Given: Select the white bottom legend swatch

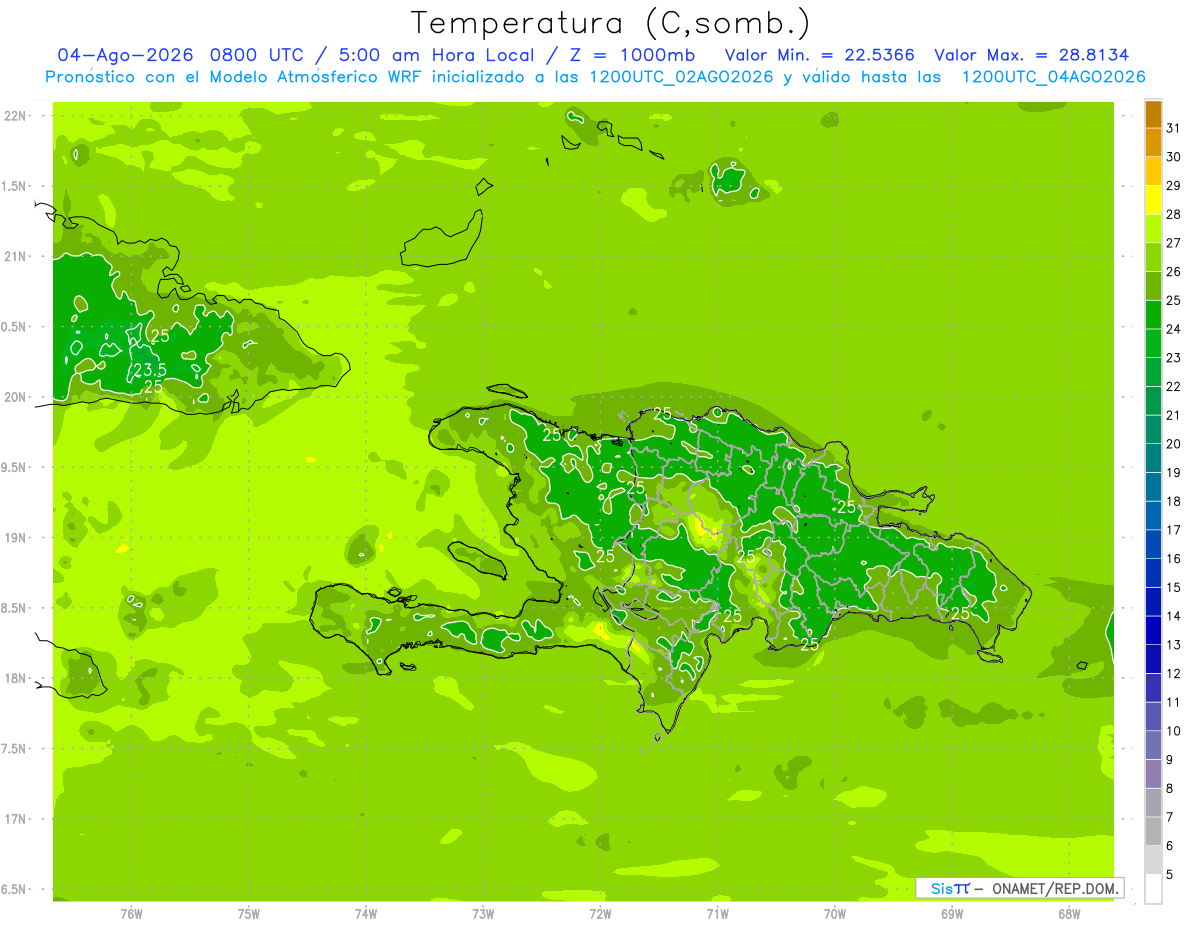Looking at the screenshot, I should coord(1154,889).
